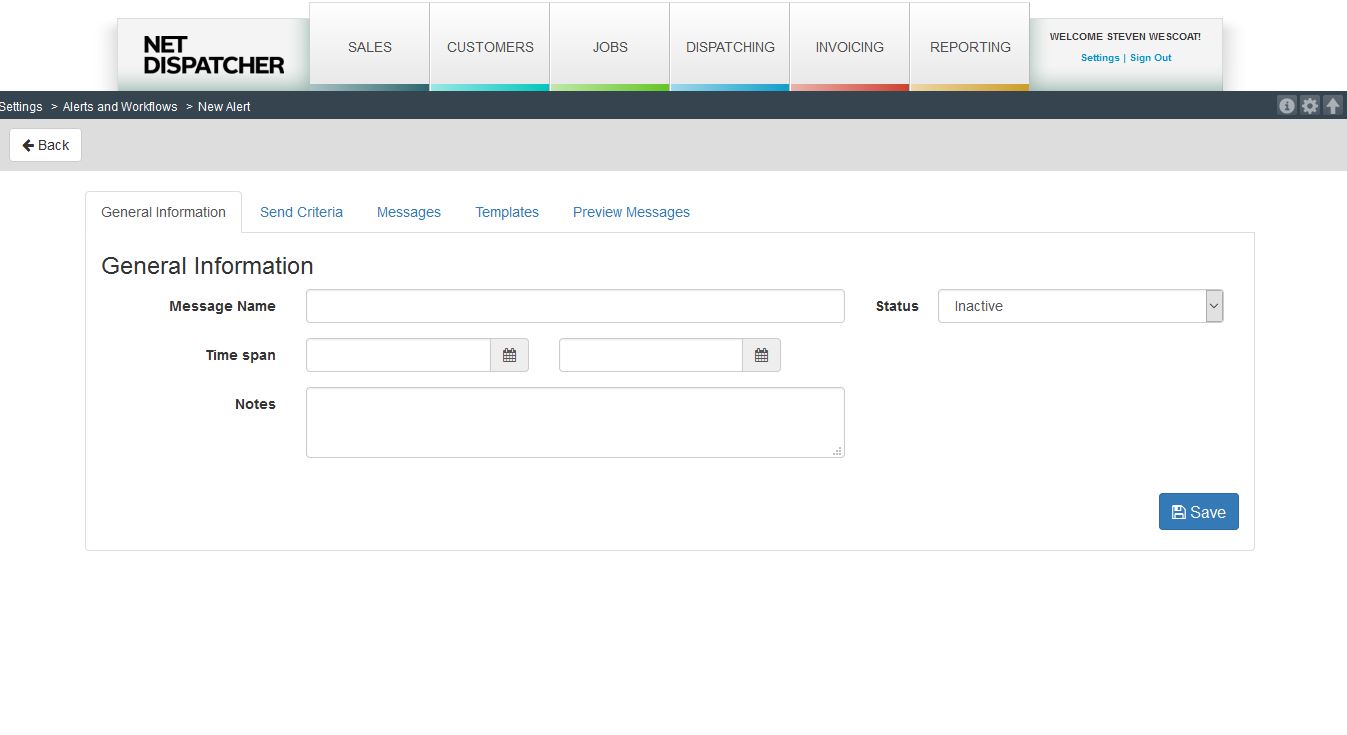Focus the Time span end date field
Image resolution: width=1347 pixels, height=735 pixels.
pos(651,355)
